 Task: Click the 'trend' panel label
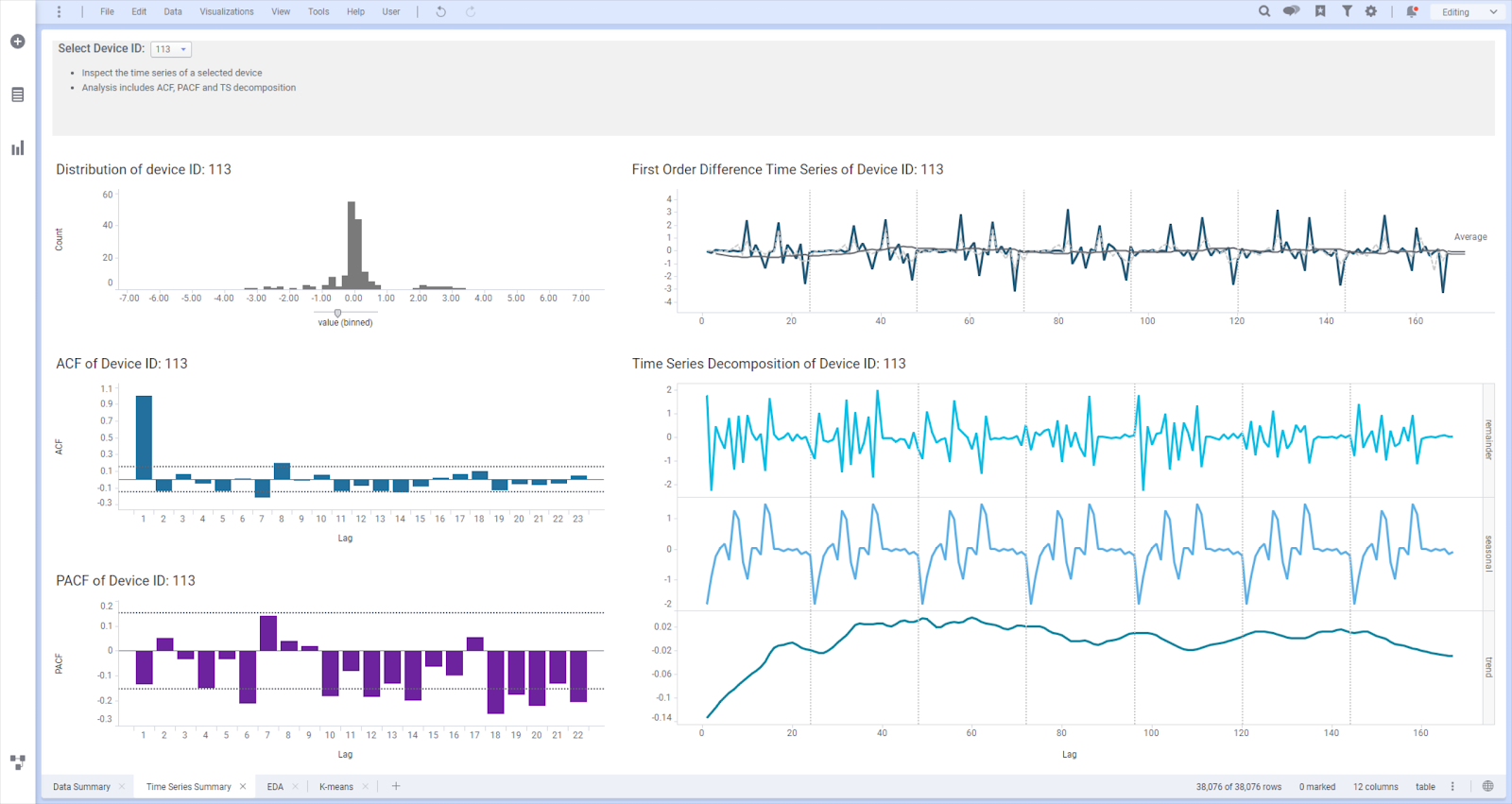(x=1488, y=667)
